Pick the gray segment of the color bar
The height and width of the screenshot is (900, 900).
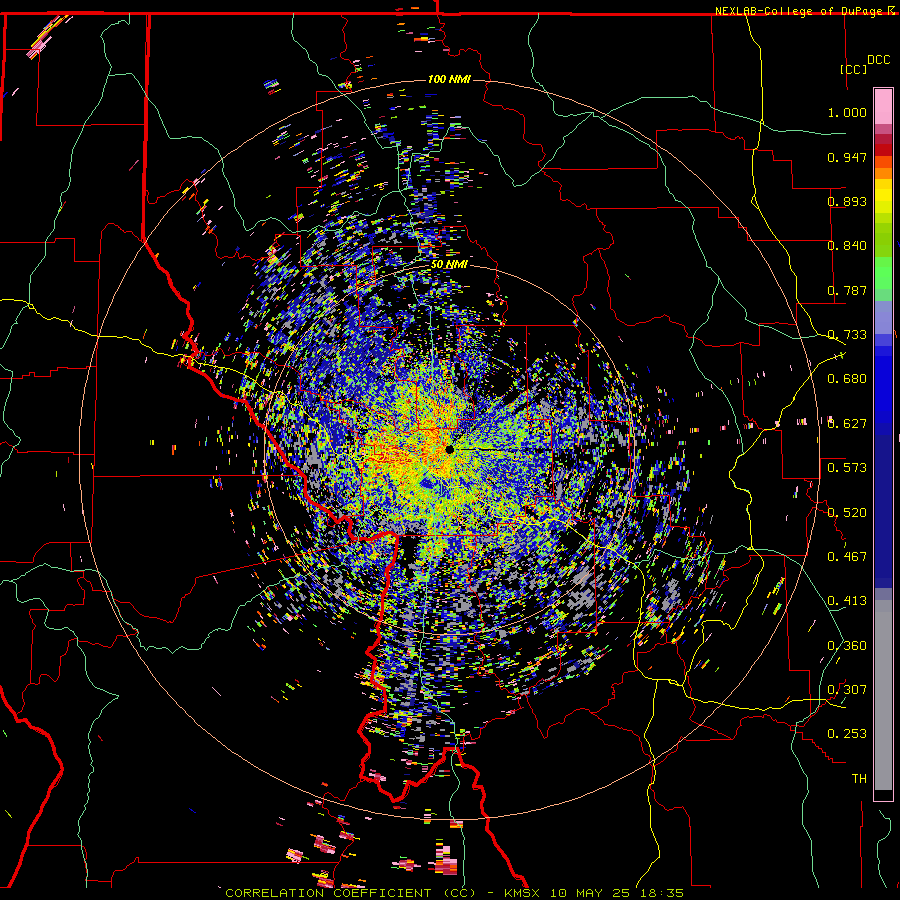[x=883, y=695]
